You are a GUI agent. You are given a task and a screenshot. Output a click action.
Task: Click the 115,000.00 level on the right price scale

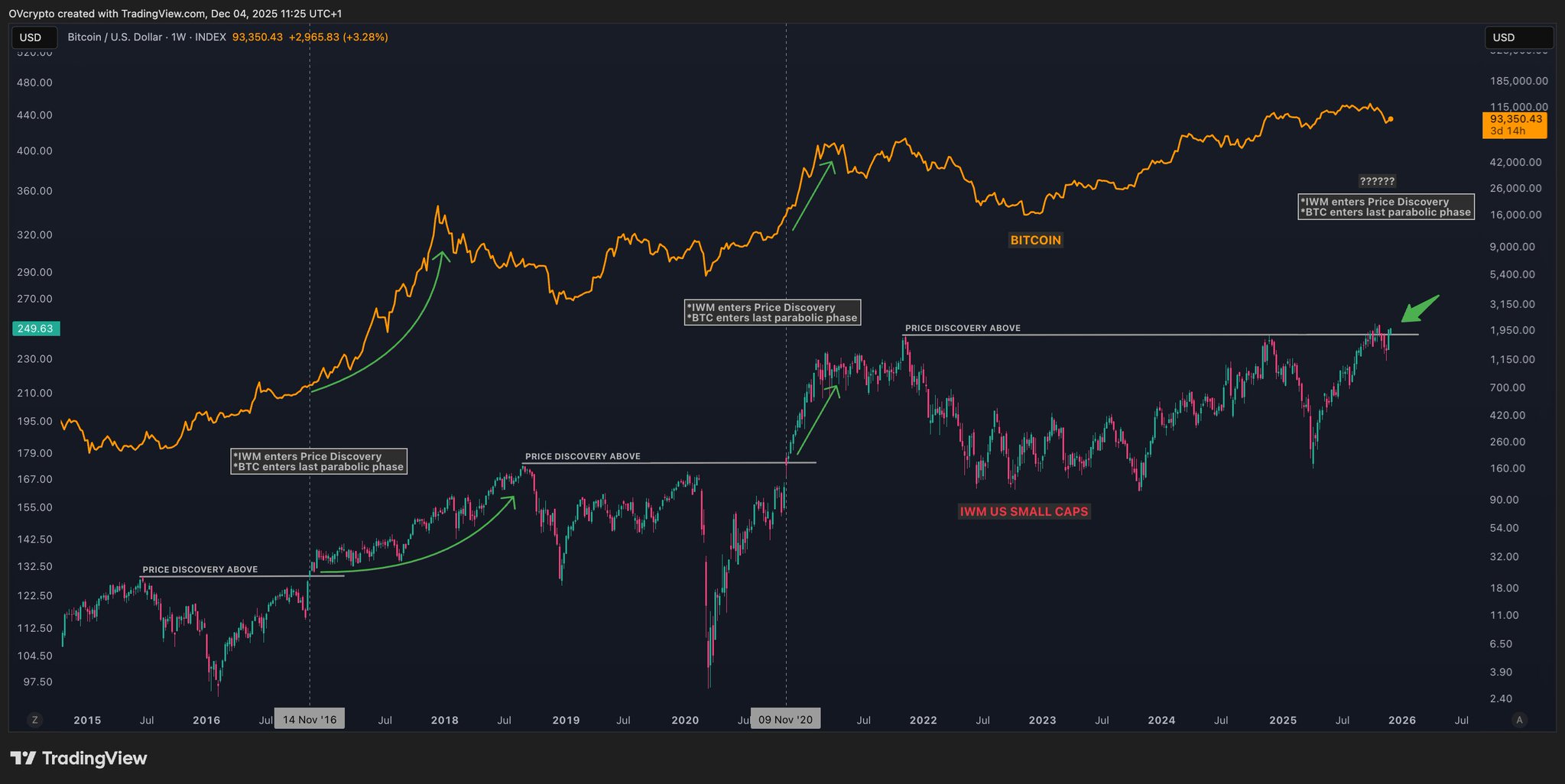1518,107
